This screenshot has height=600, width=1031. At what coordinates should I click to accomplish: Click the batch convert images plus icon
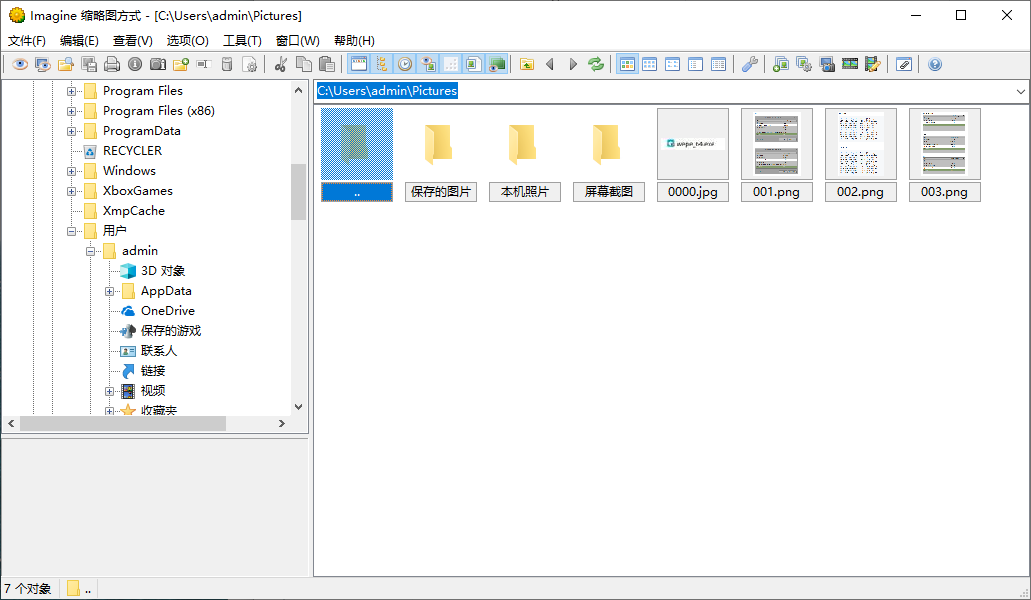[780, 64]
